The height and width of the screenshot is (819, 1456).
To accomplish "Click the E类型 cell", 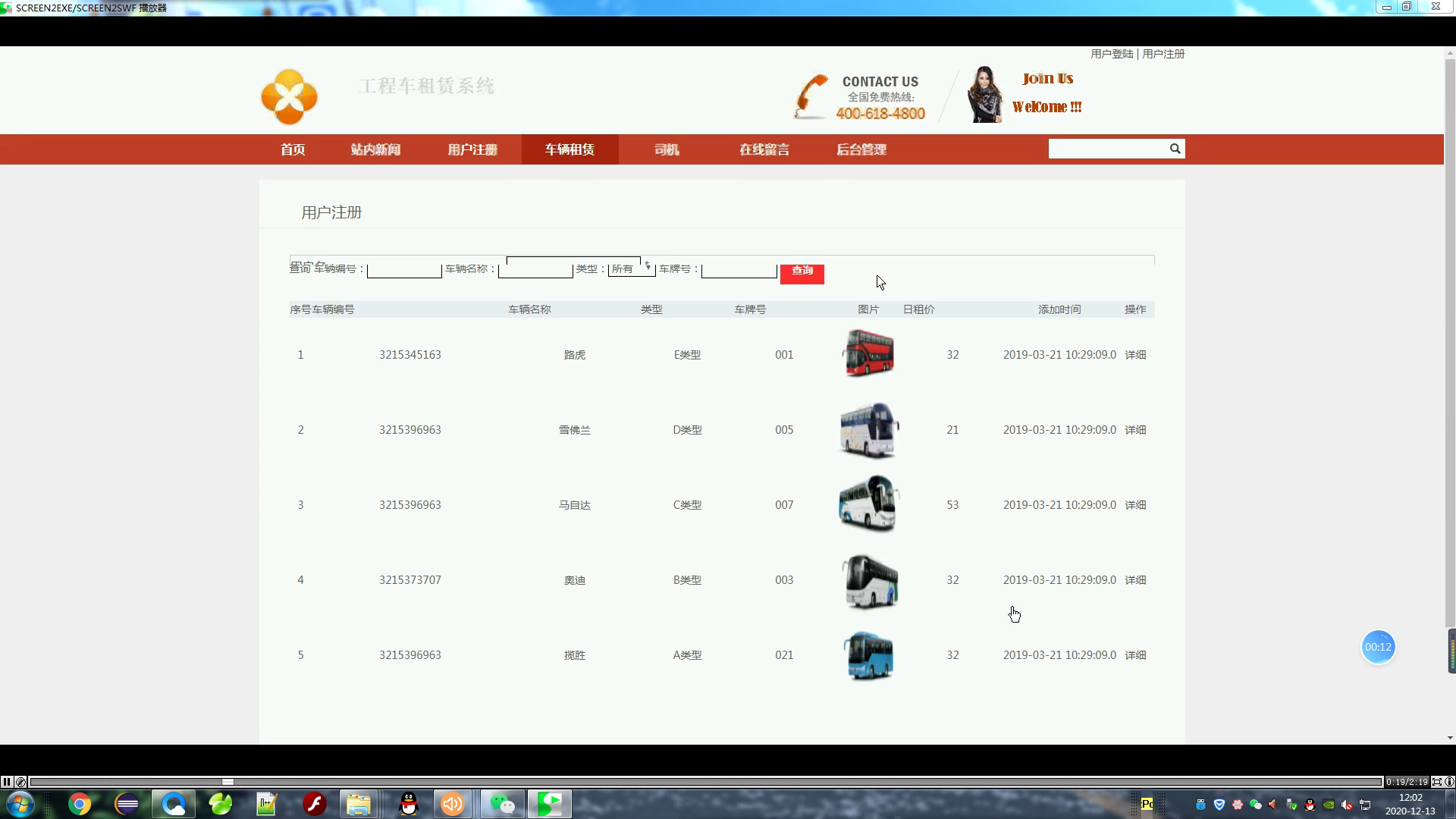I will click(687, 355).
